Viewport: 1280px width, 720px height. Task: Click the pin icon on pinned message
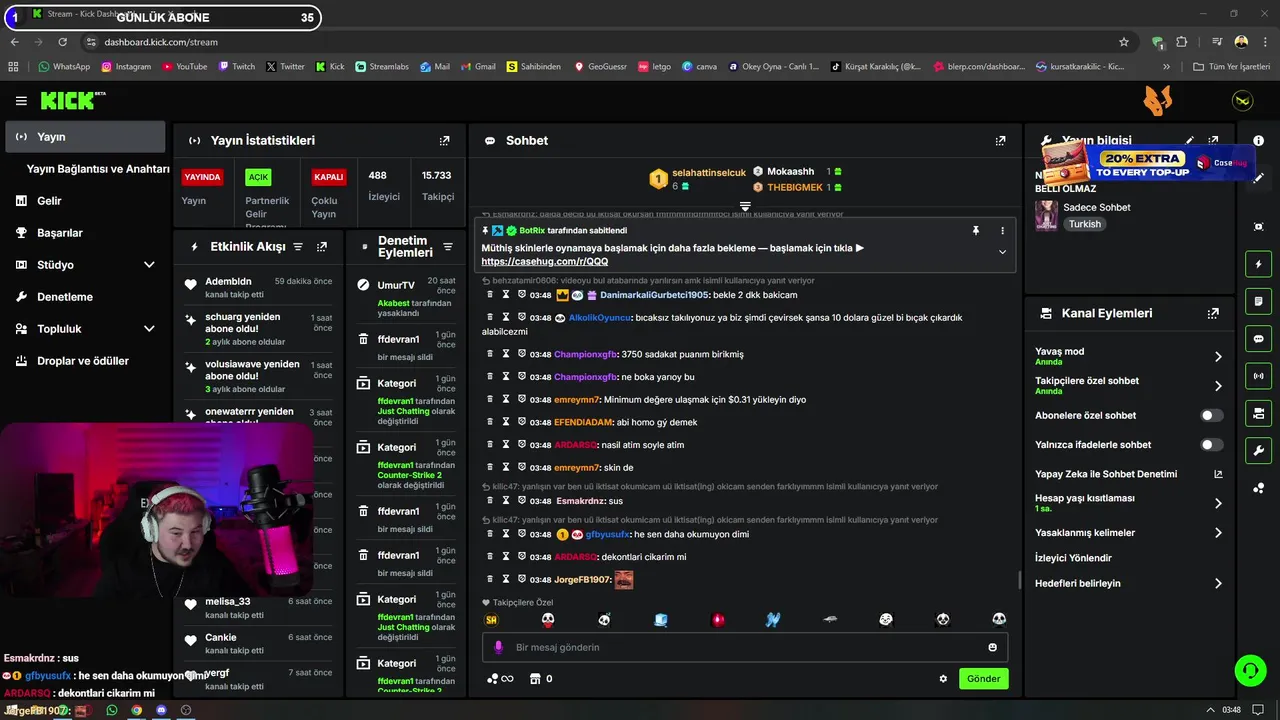point(976,230)
